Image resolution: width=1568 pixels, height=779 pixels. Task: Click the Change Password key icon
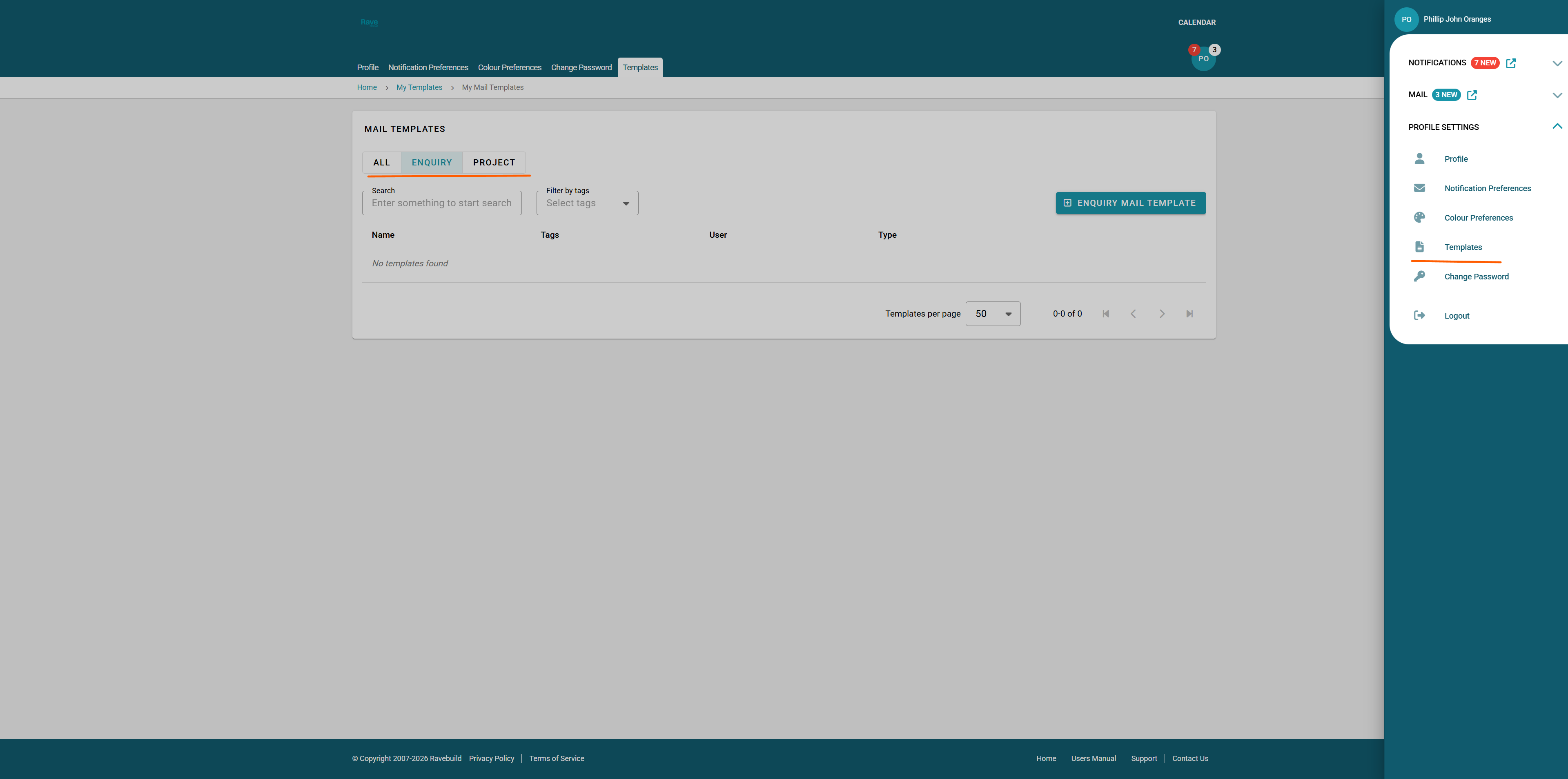pos(1419,276)
